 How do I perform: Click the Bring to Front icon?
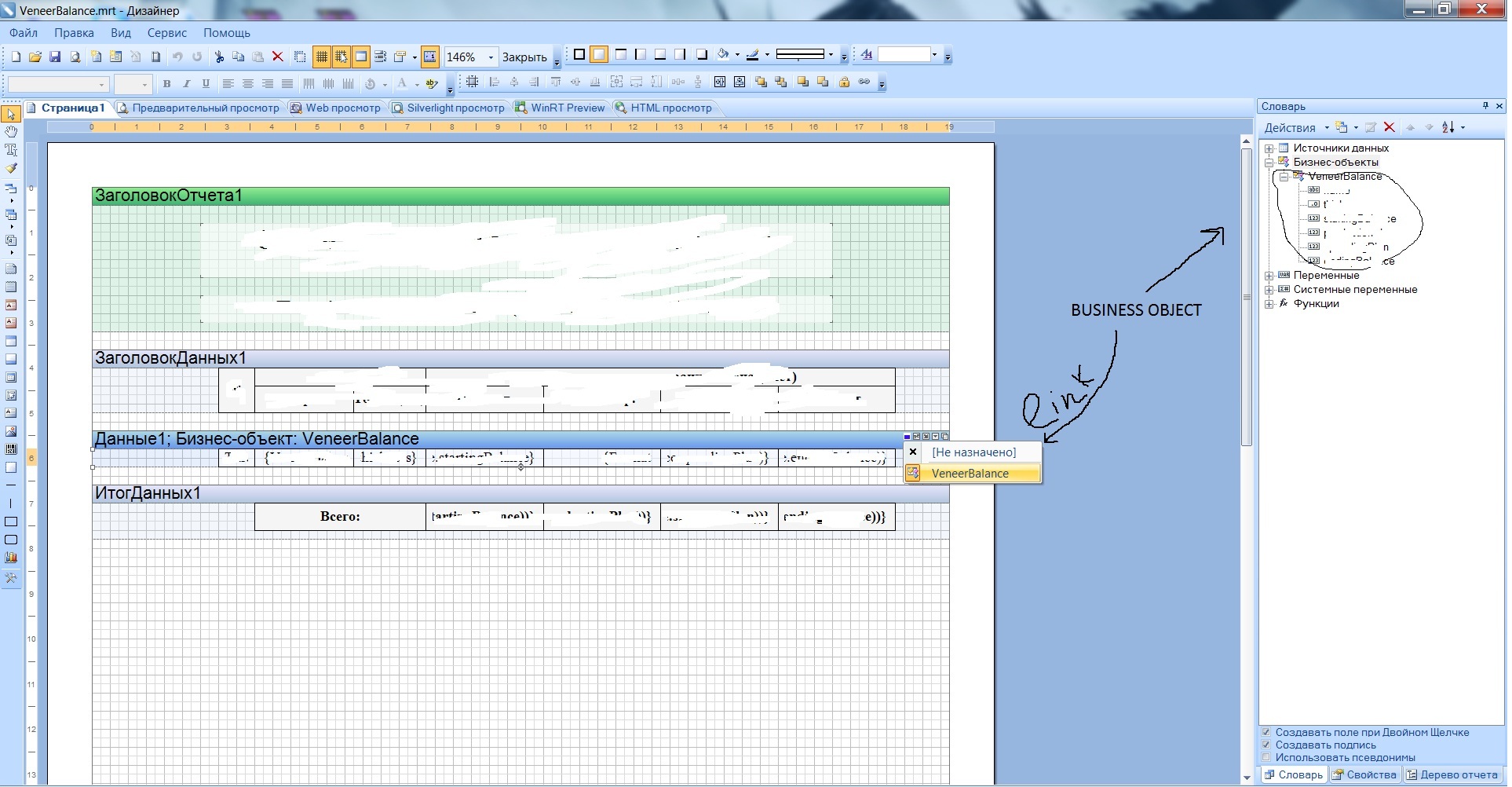pos(761,82)
